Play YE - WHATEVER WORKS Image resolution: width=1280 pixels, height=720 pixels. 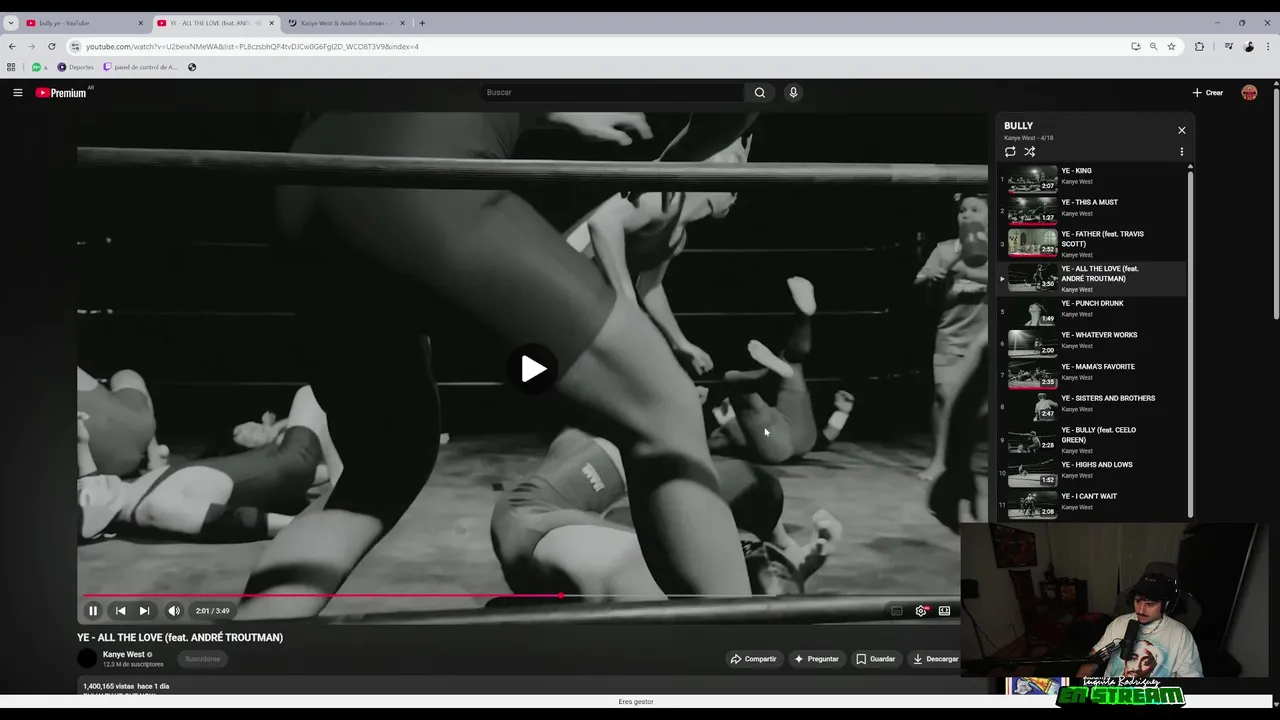click(1093, 341)
